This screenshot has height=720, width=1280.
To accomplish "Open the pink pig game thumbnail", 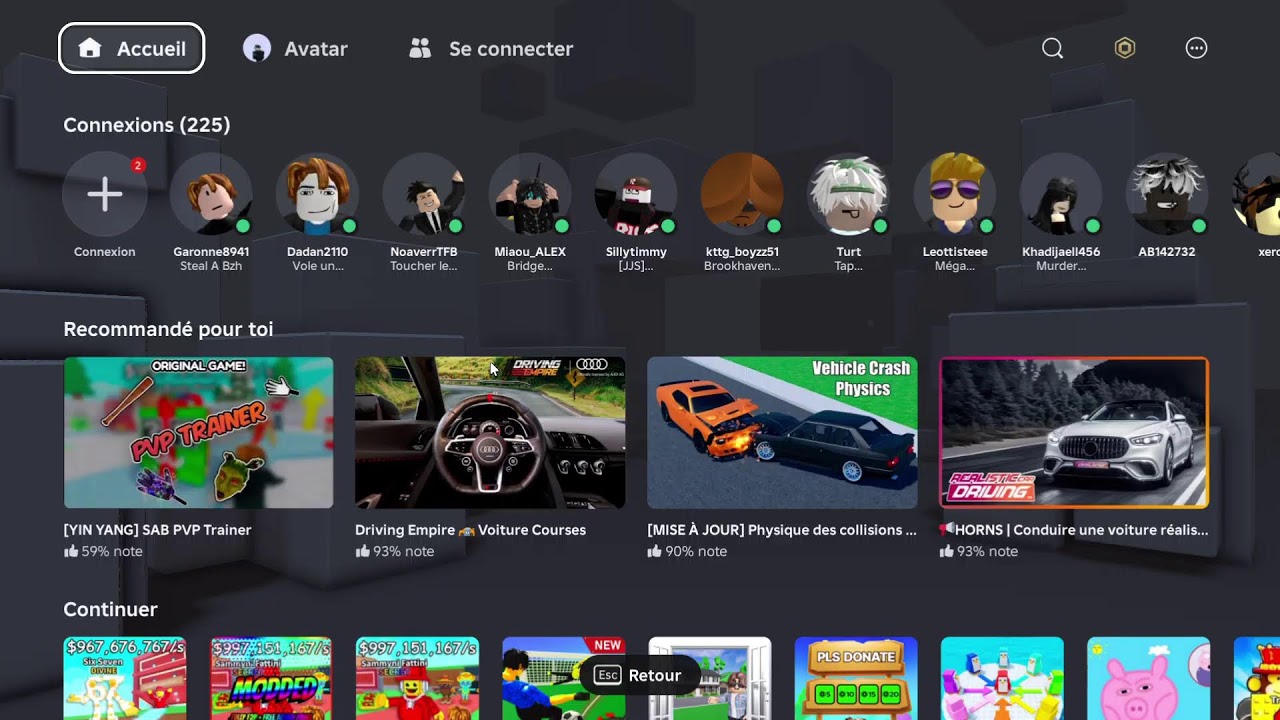I will click(x=1148, y=678).
